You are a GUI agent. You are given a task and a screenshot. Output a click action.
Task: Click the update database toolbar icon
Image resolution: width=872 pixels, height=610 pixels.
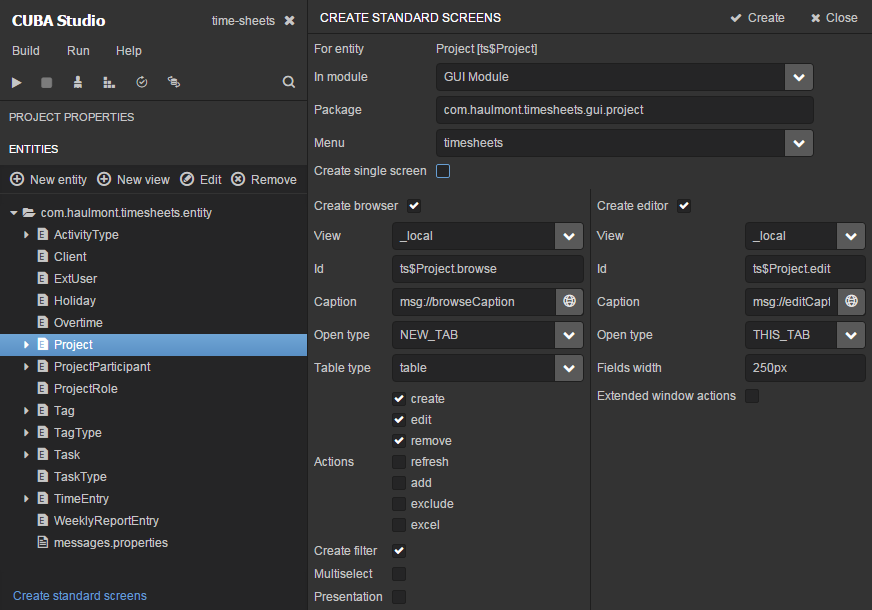click(x=142, y=82)
